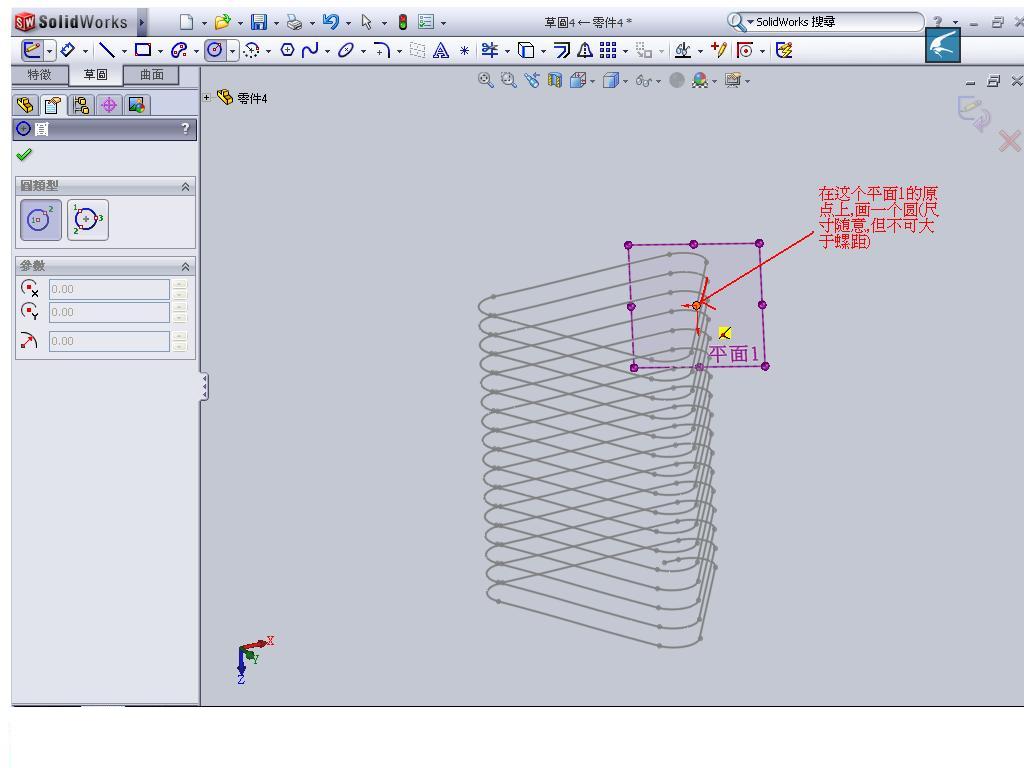Open the Options checklist icon
The image size is (1024, 768).
[426, 22]
